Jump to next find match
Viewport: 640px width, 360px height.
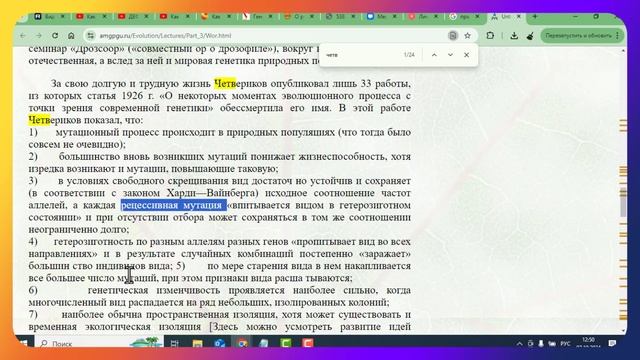click(450, 55)
